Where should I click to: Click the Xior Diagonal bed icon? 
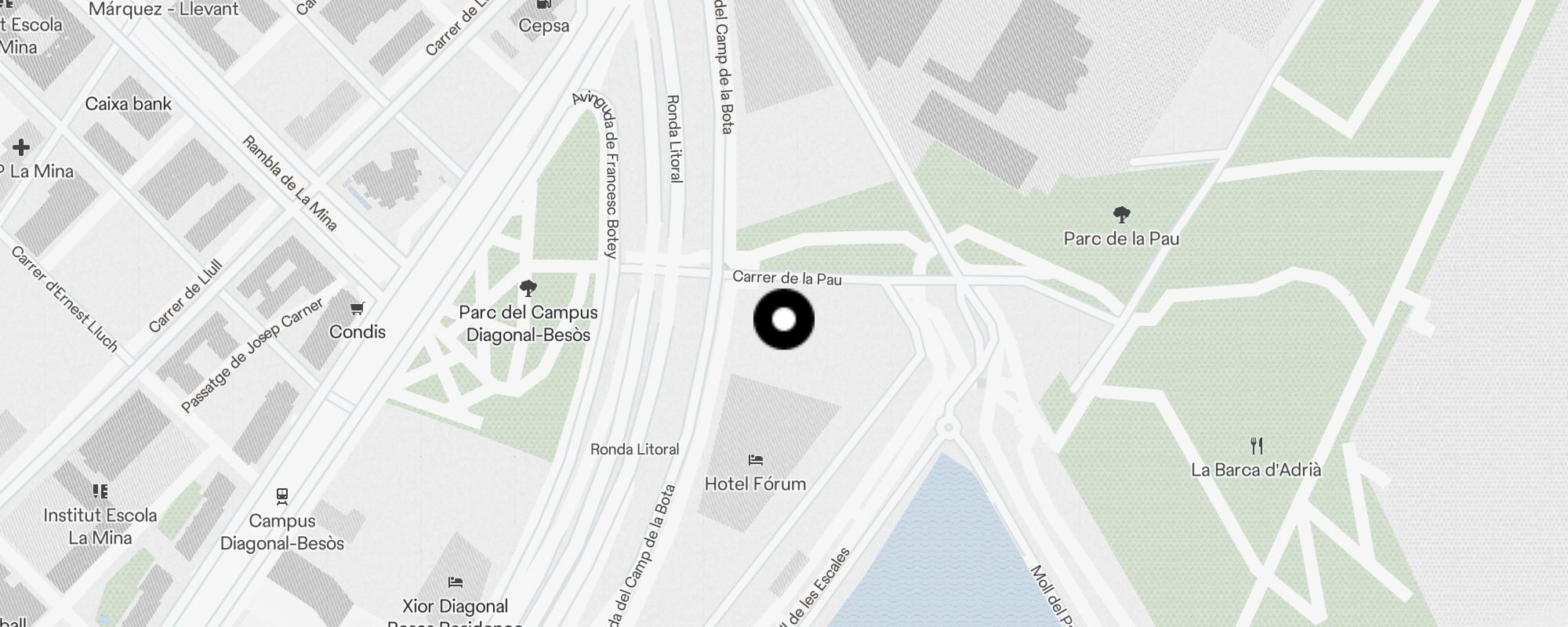coord(456,582)
